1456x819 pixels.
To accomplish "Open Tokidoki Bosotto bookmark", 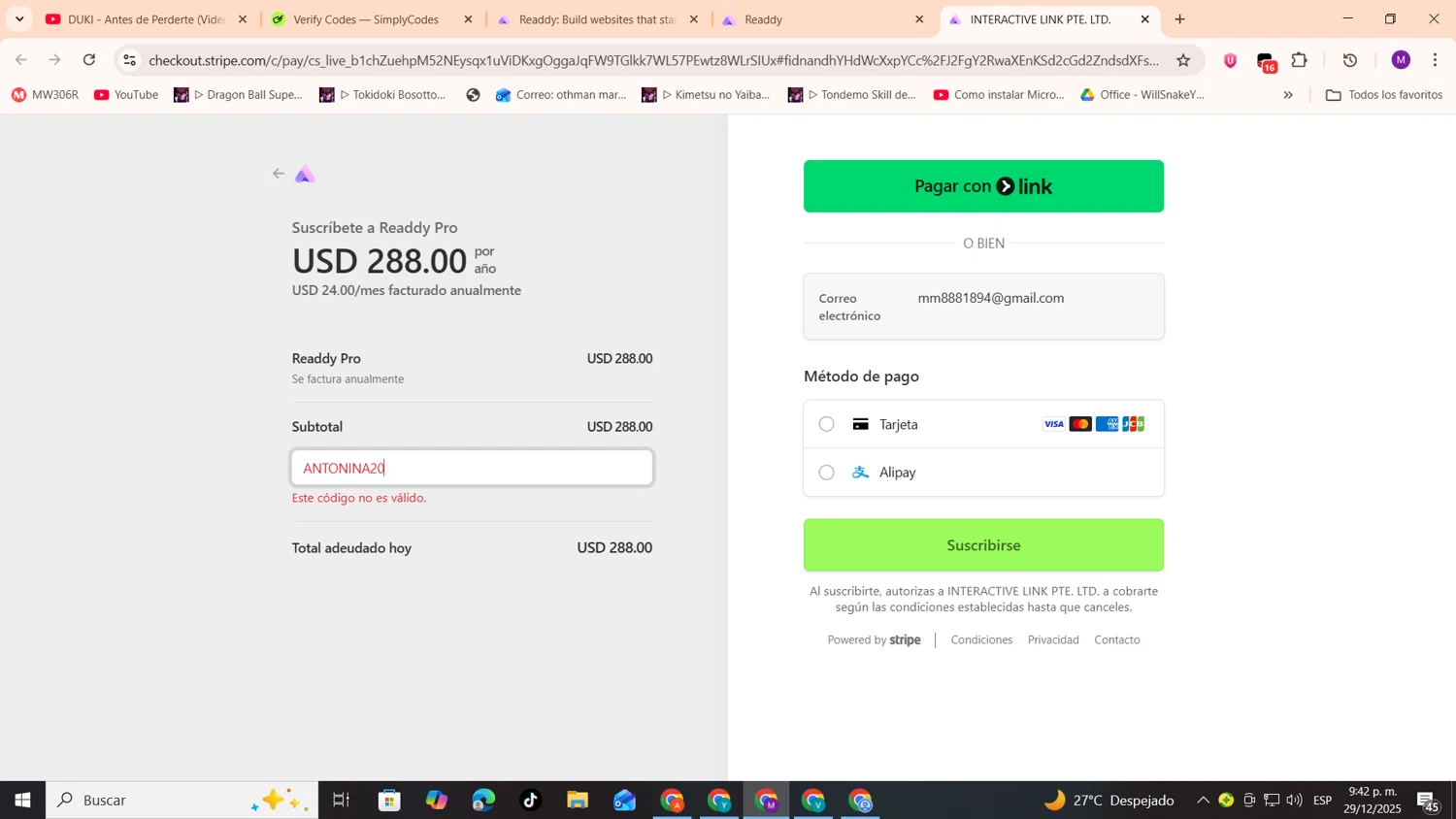I will 383,95.
